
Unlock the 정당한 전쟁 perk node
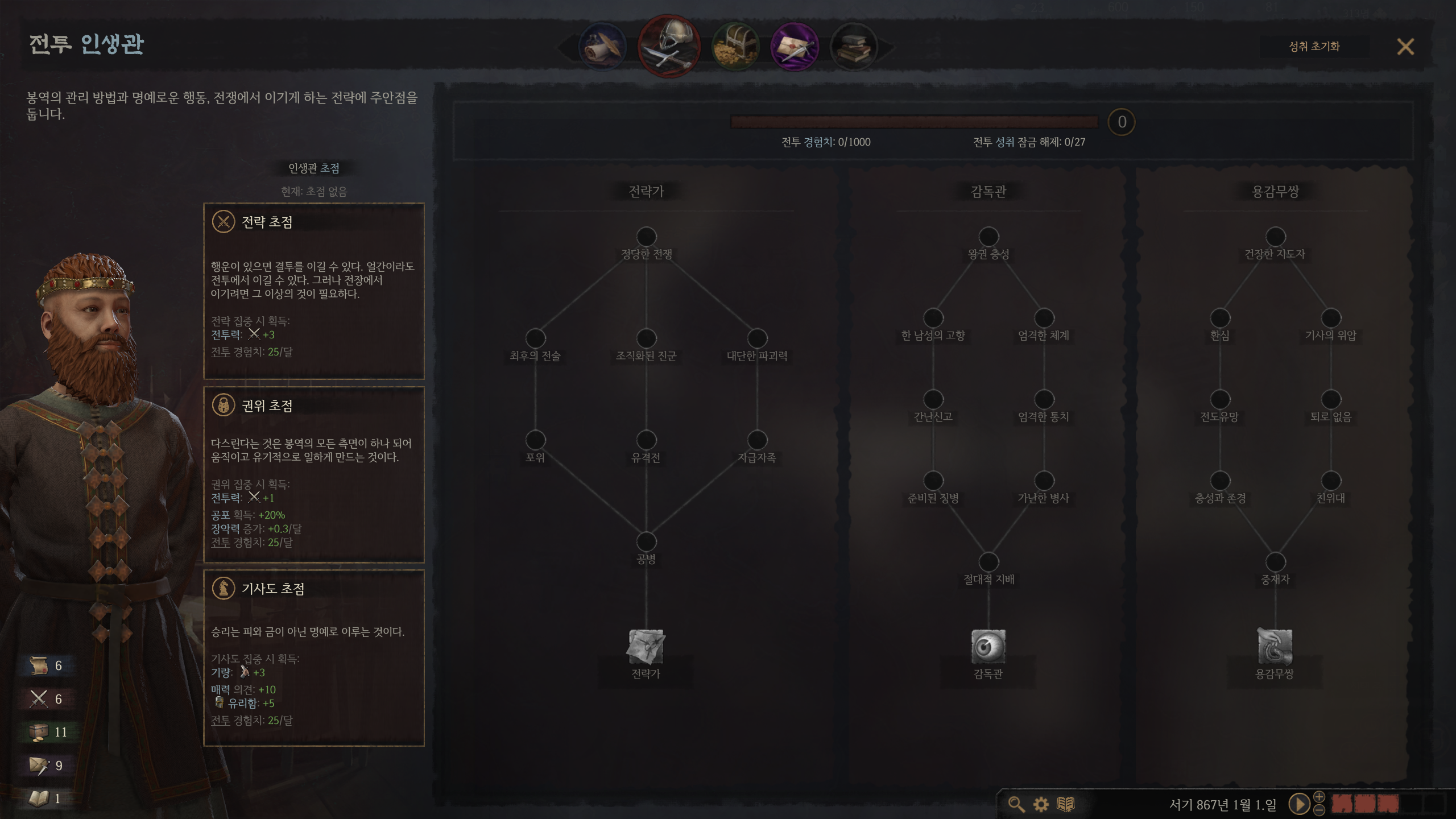(646, 237)
